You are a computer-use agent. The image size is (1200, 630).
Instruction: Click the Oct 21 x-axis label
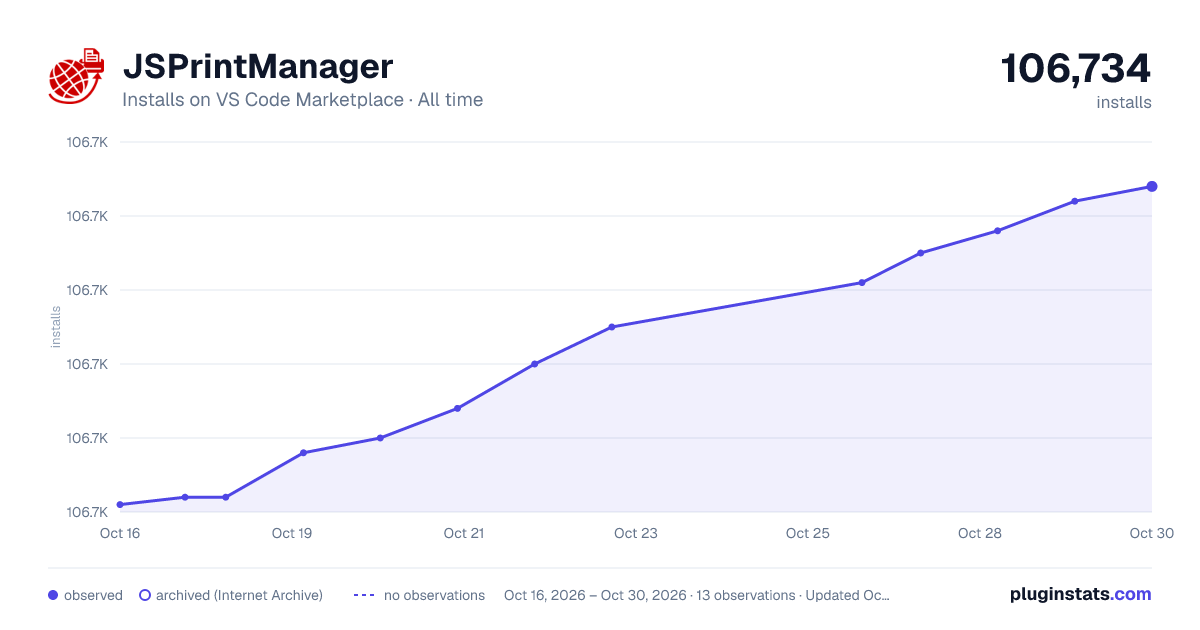point(464,533)
